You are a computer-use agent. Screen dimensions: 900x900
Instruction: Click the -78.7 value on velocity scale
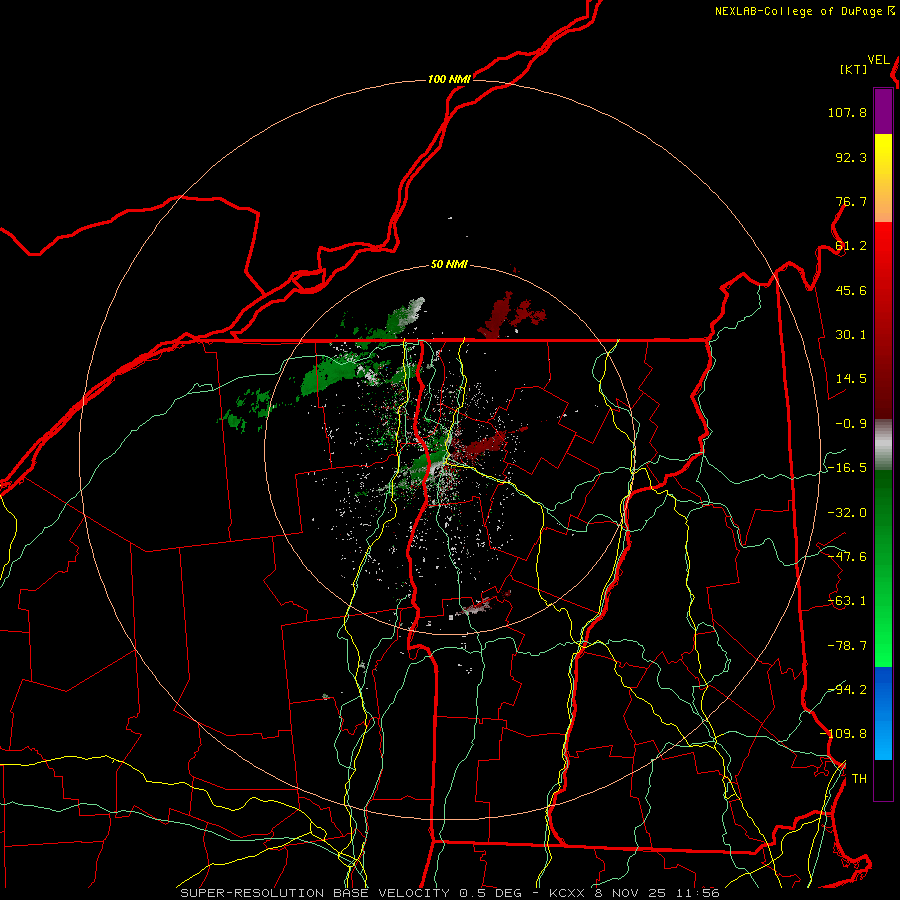tap(847, 646)
